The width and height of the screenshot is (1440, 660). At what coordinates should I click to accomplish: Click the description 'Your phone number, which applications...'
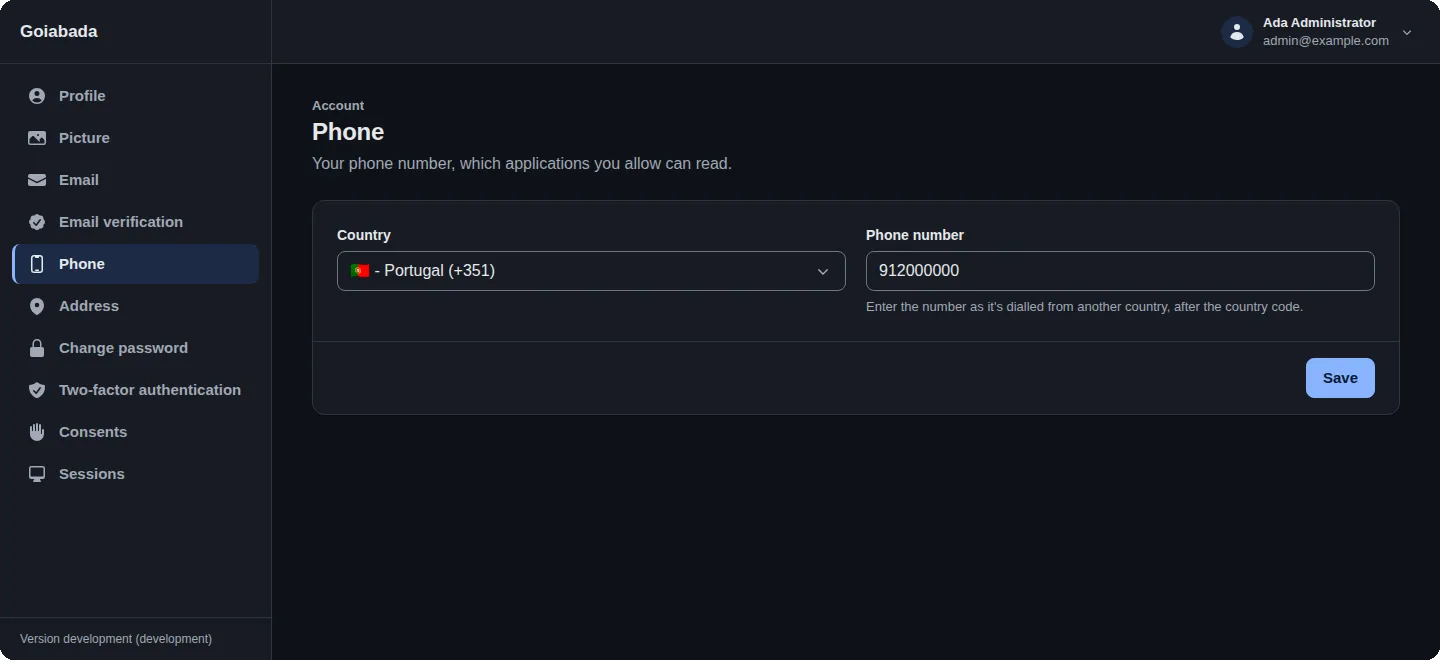[x=522, y=163]
